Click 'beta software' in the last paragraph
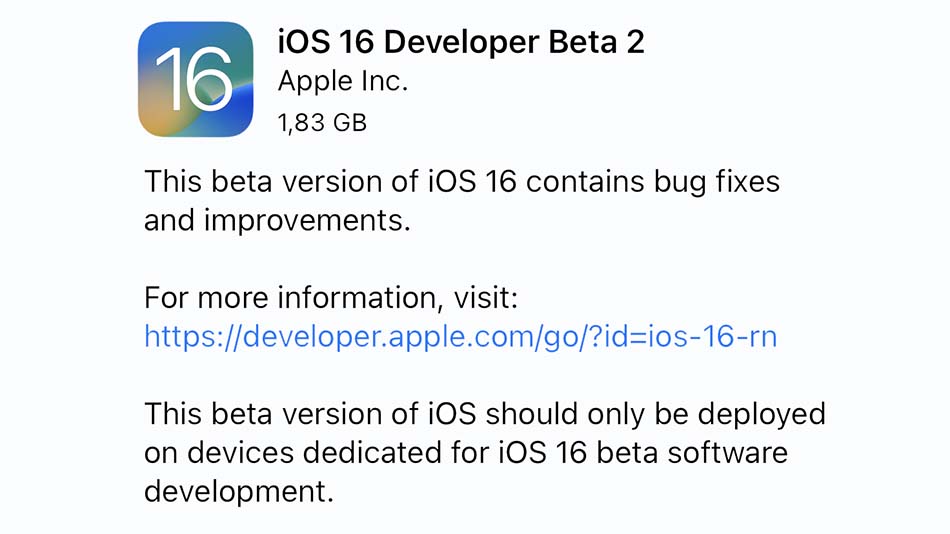This screenshot has height=534, width=950. (693, 452)
